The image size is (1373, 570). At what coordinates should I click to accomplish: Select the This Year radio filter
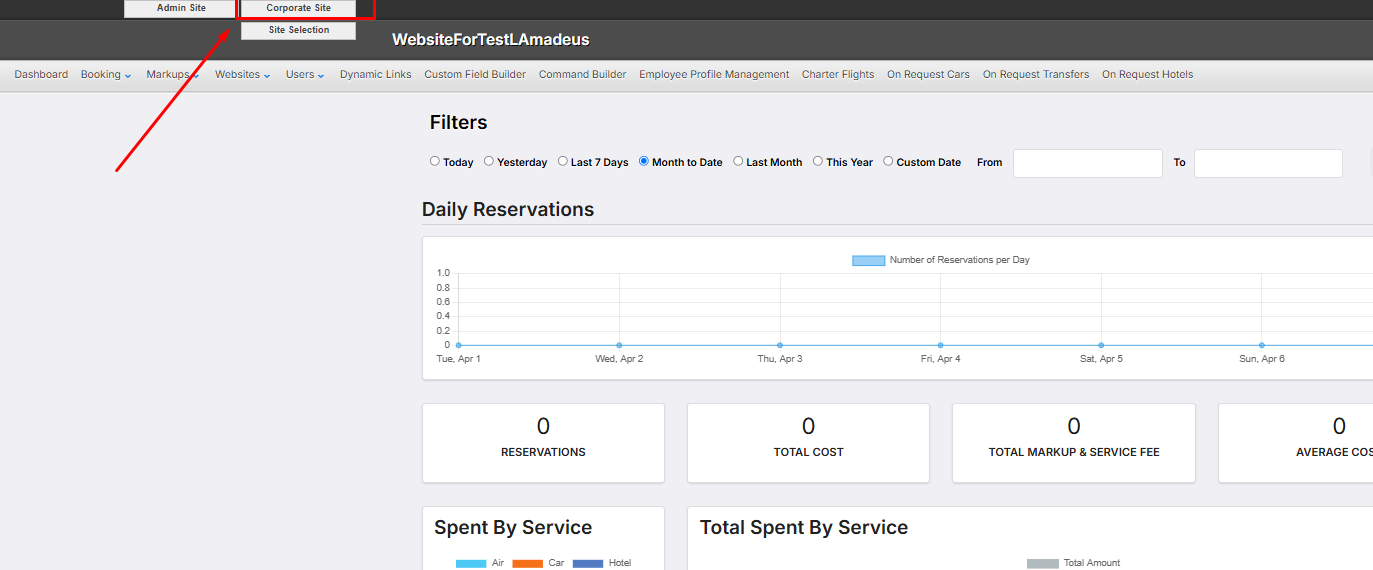click(818, 161)
